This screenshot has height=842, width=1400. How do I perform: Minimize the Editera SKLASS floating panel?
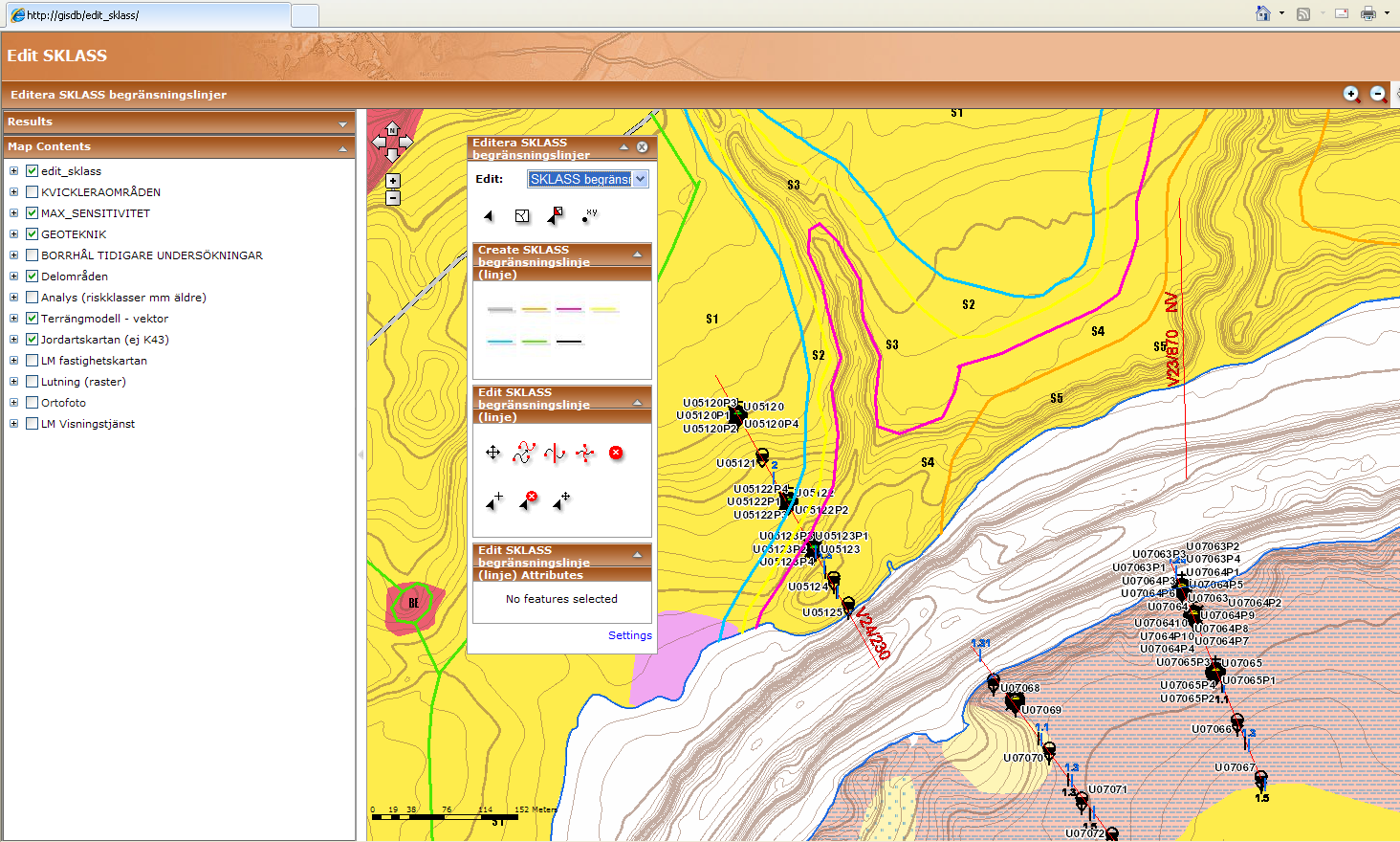pyautogui.click(x=624, y=147)
